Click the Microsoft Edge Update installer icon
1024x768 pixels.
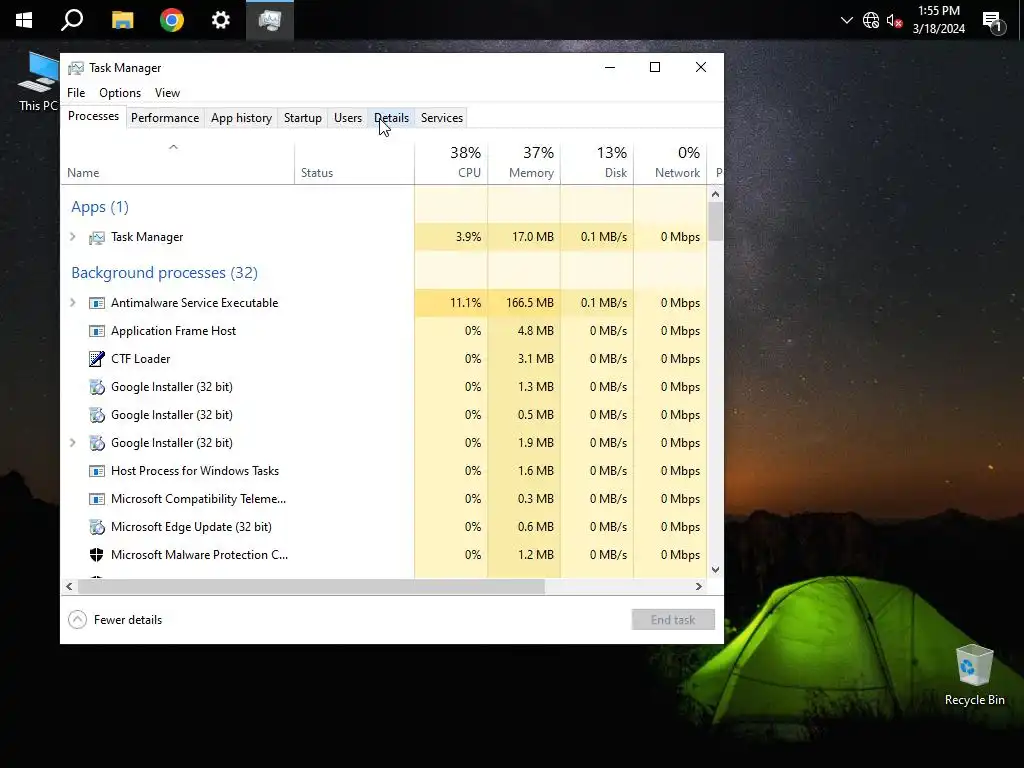coord(97,527)
